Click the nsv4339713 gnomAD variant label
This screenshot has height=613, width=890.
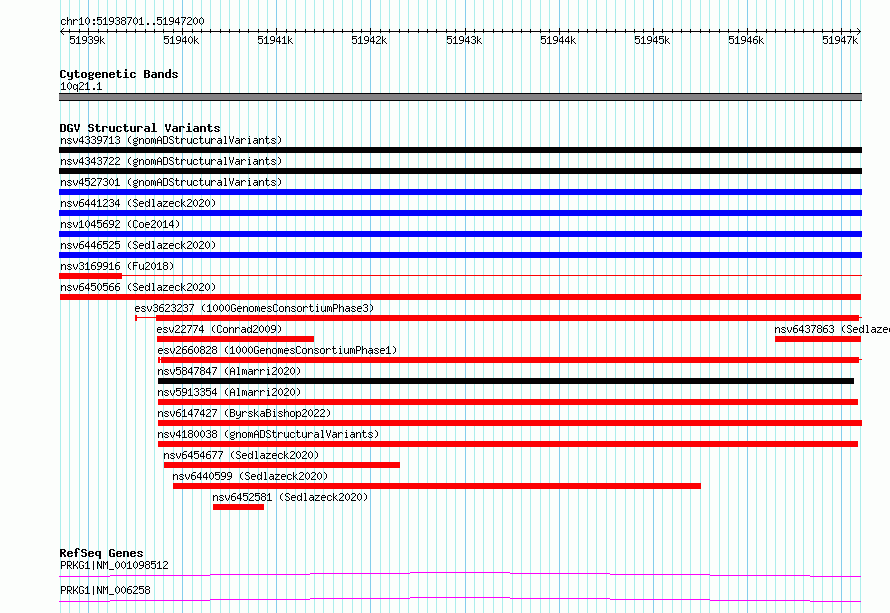point(171,140)
